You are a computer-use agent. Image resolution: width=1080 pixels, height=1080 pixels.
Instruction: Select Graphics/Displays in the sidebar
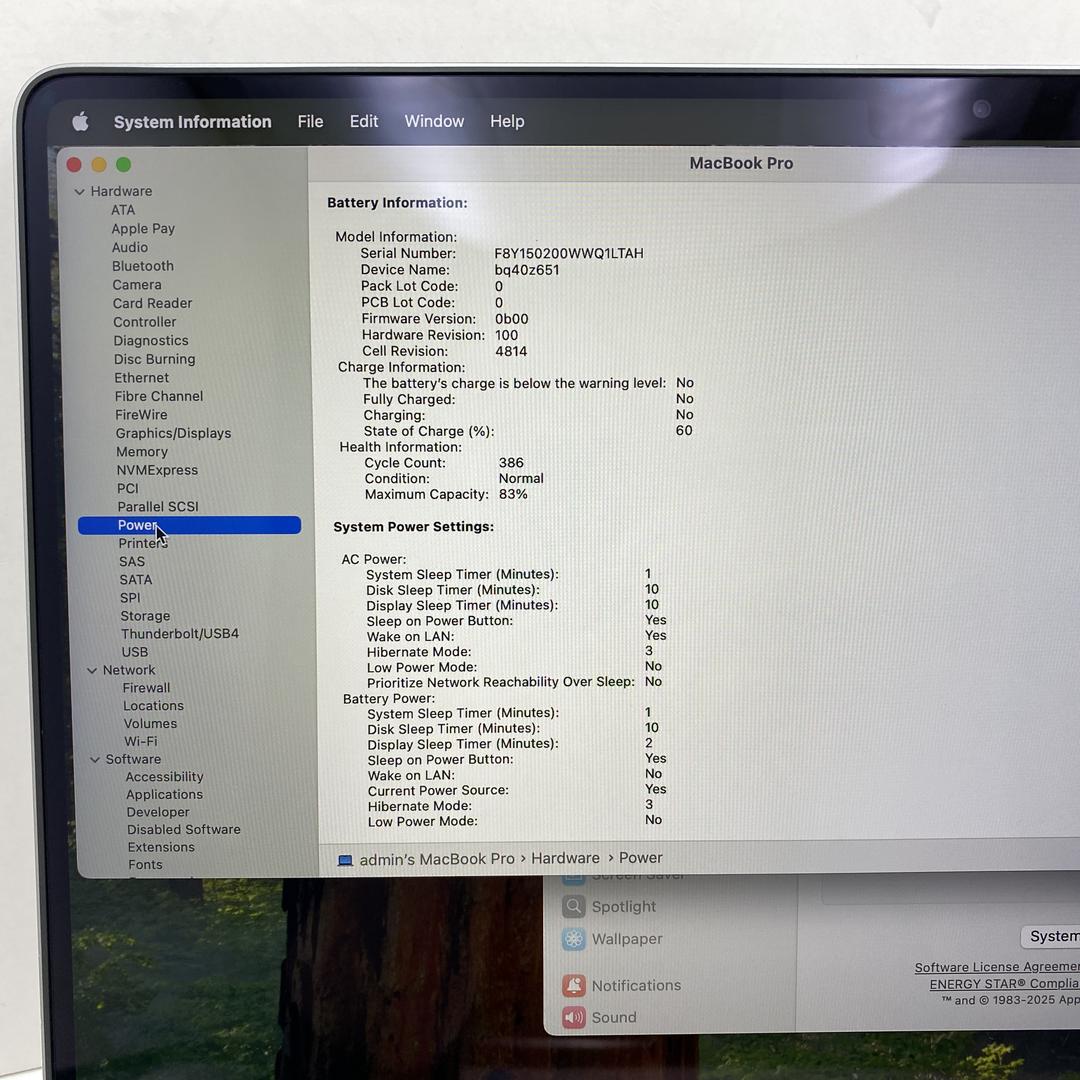pos(174,433)
